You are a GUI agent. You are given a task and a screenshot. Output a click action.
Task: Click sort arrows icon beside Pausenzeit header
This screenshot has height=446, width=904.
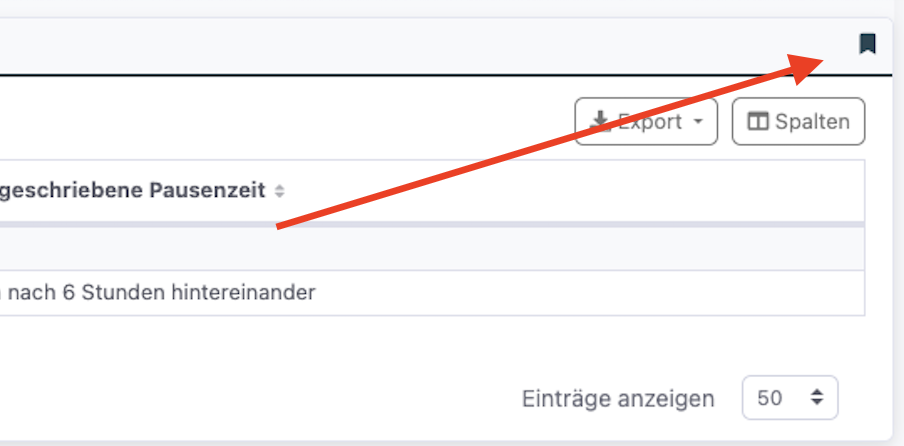click(280, 191)
